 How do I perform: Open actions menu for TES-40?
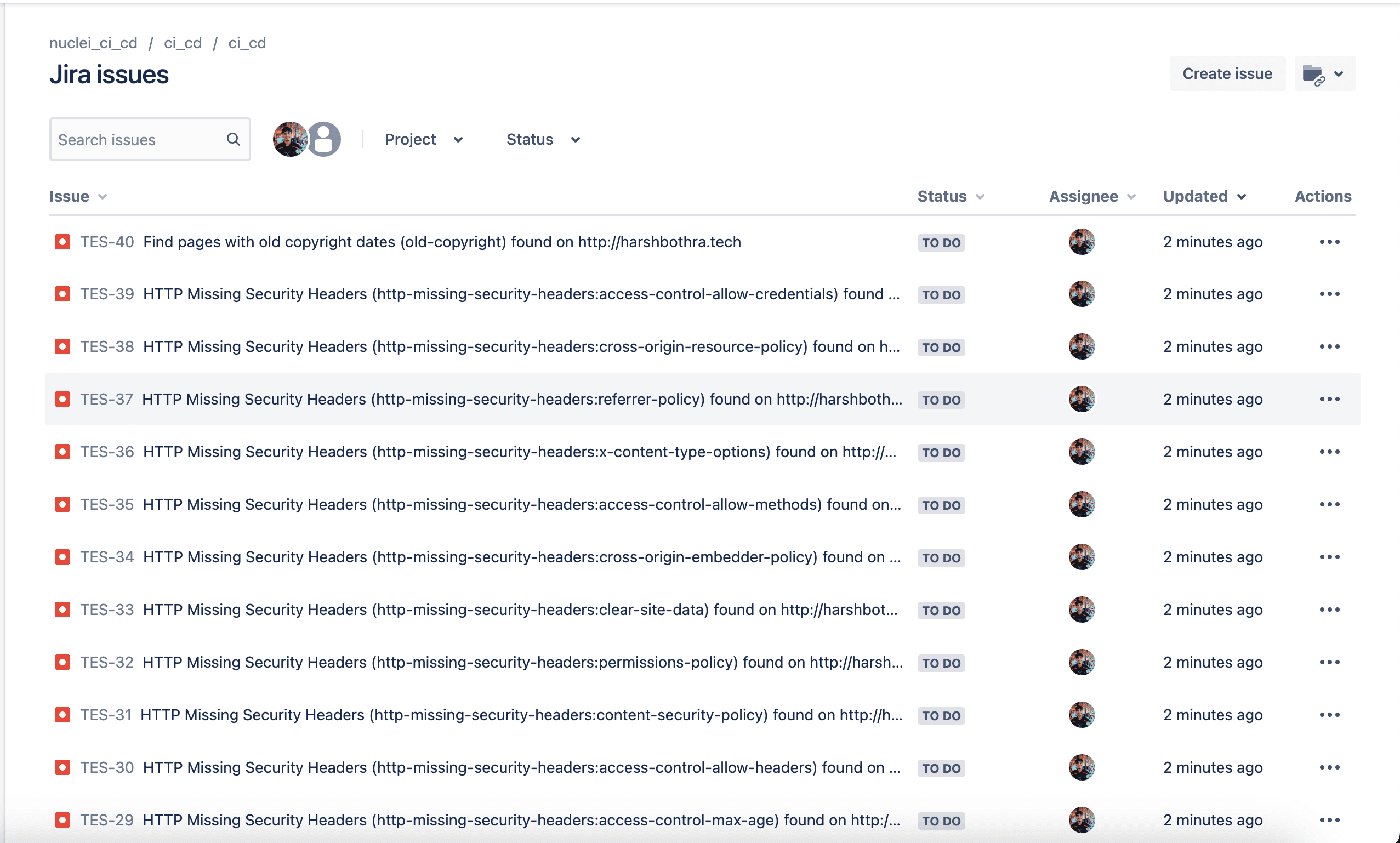[1329, 242]
